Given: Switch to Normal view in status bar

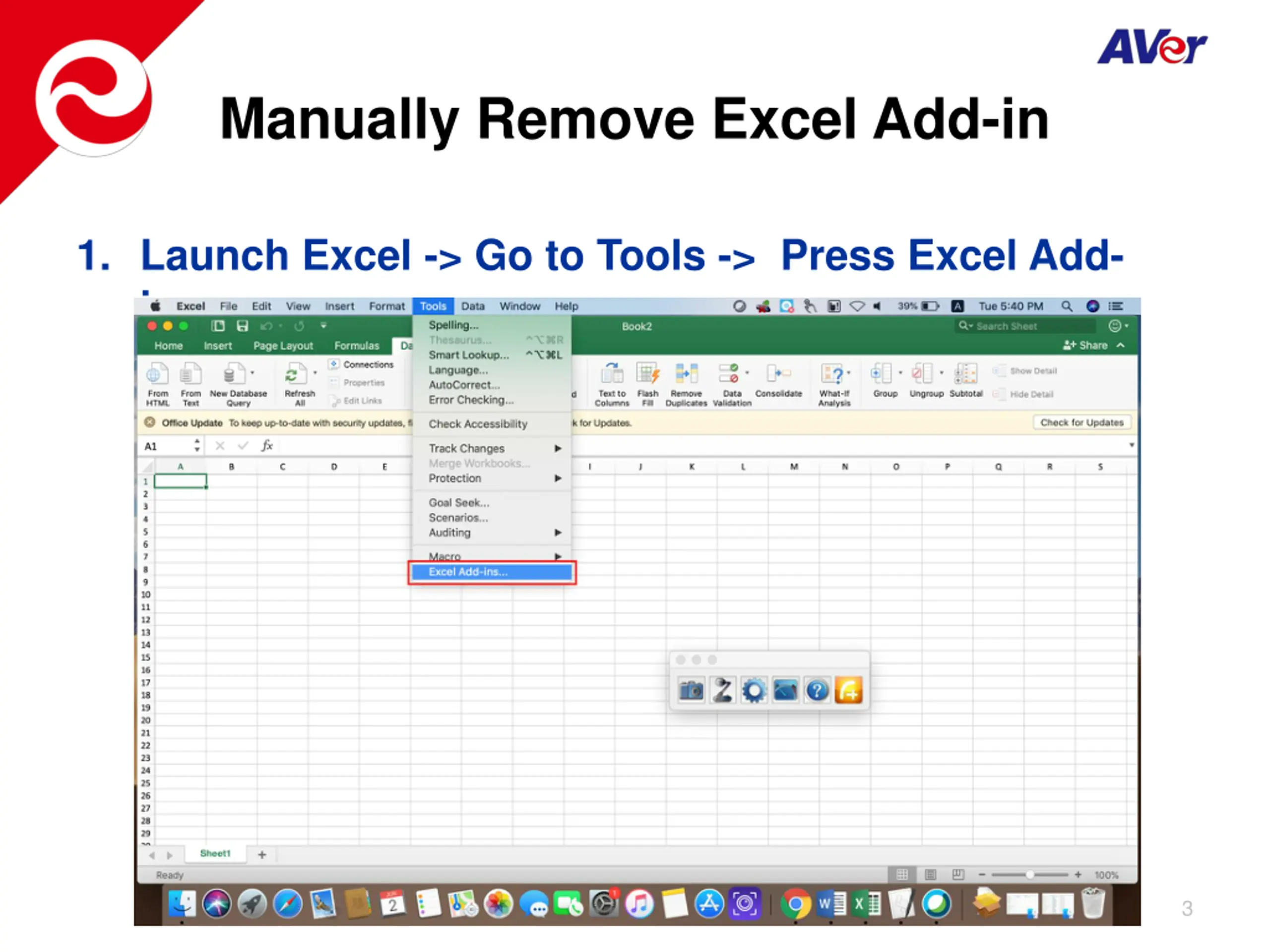Looking at the screenshot, I should [902, 875].
